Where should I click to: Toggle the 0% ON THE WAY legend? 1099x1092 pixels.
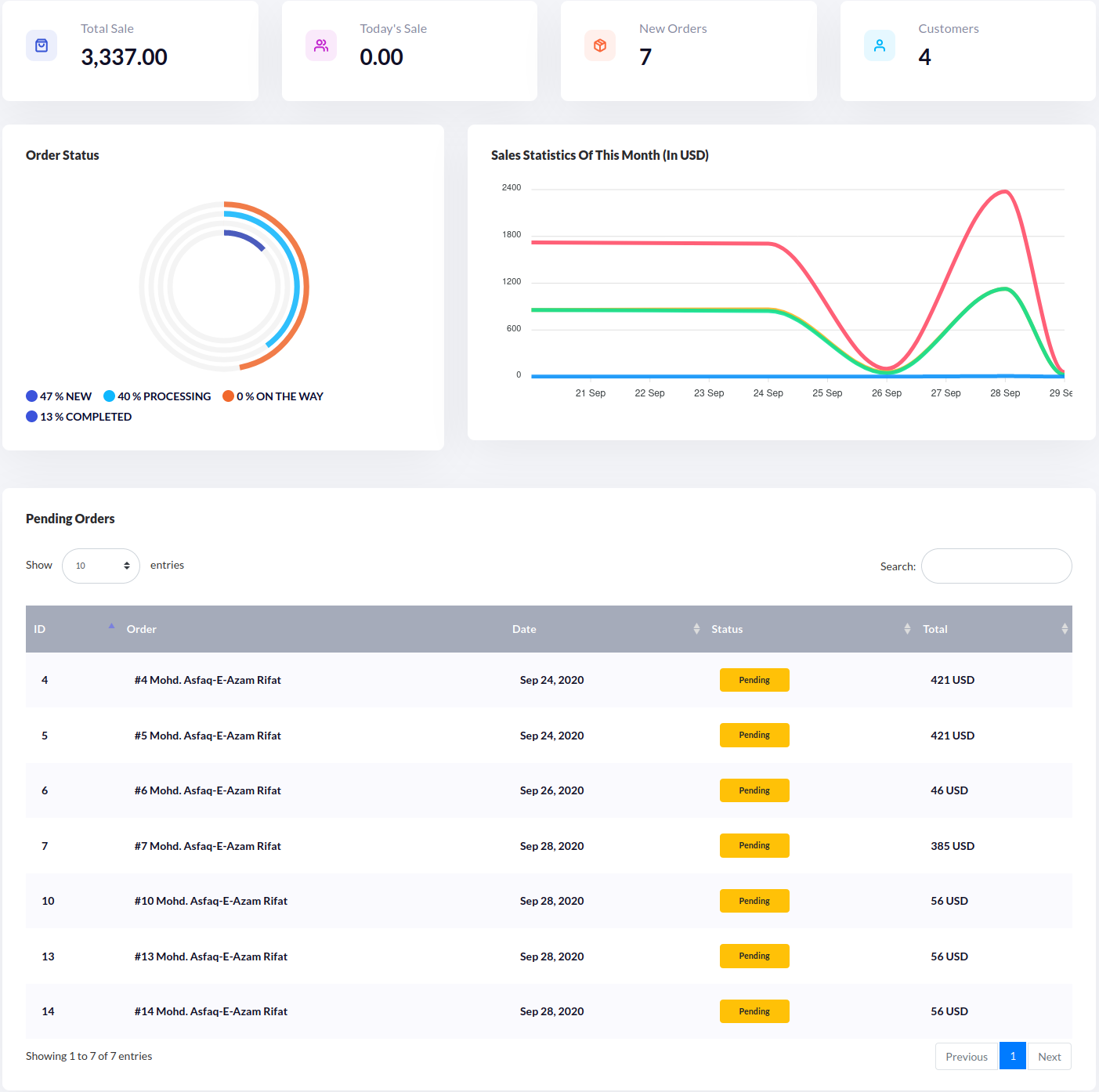pyautogui.click(x=273, y=396)
